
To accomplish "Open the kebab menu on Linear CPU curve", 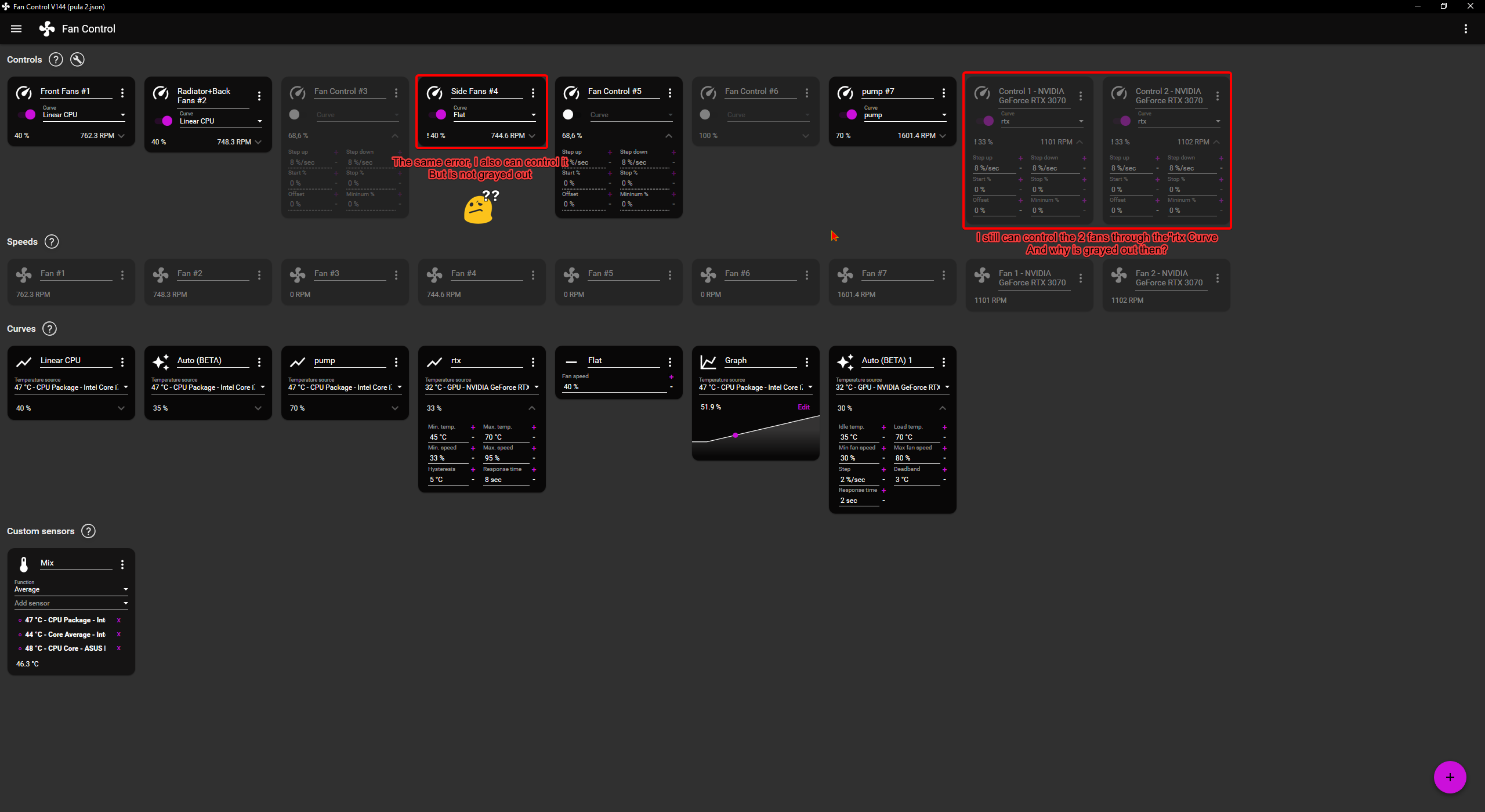I will [x=122, y=362].
